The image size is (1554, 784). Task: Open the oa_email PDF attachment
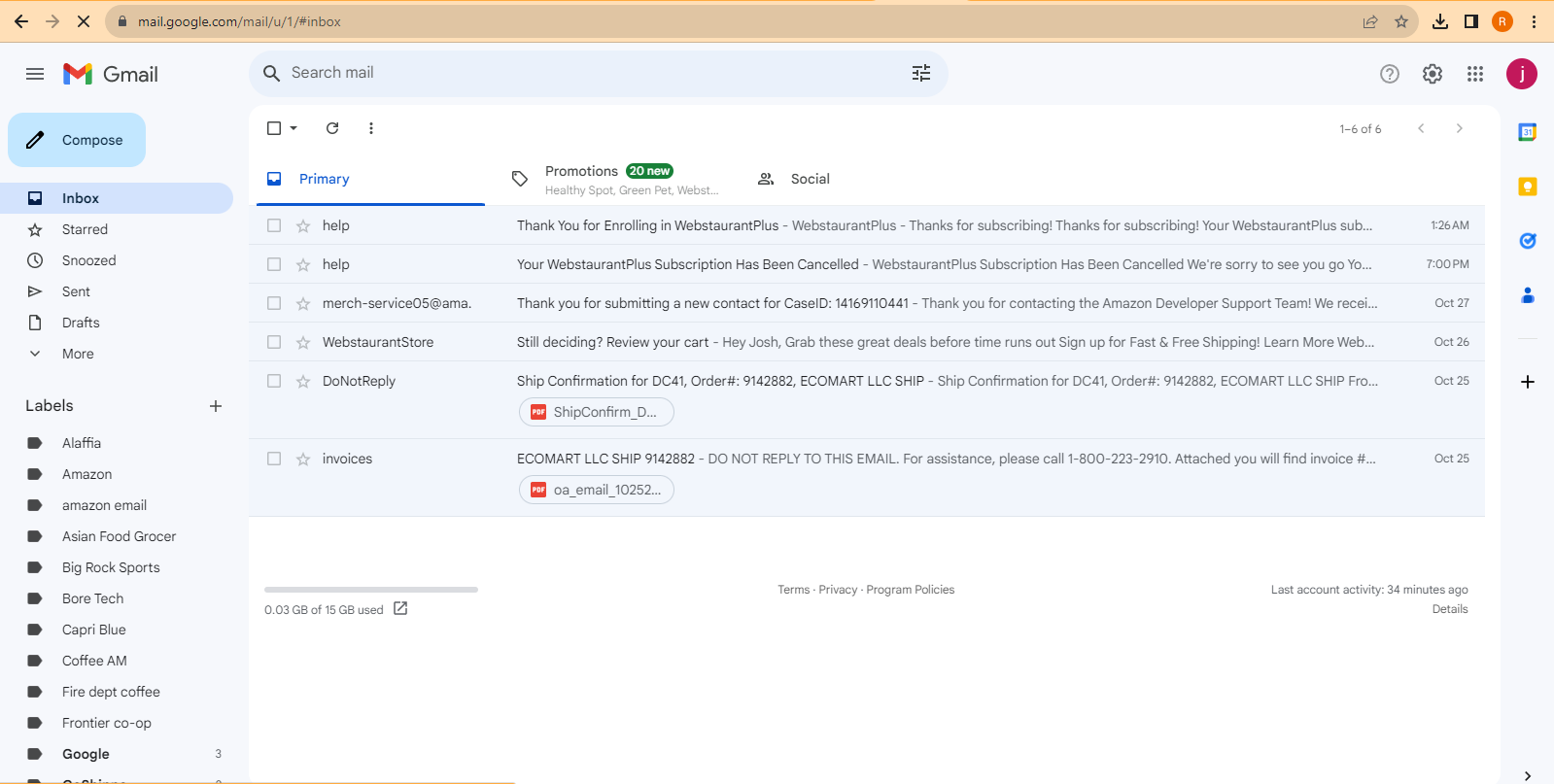click(597, 490)
